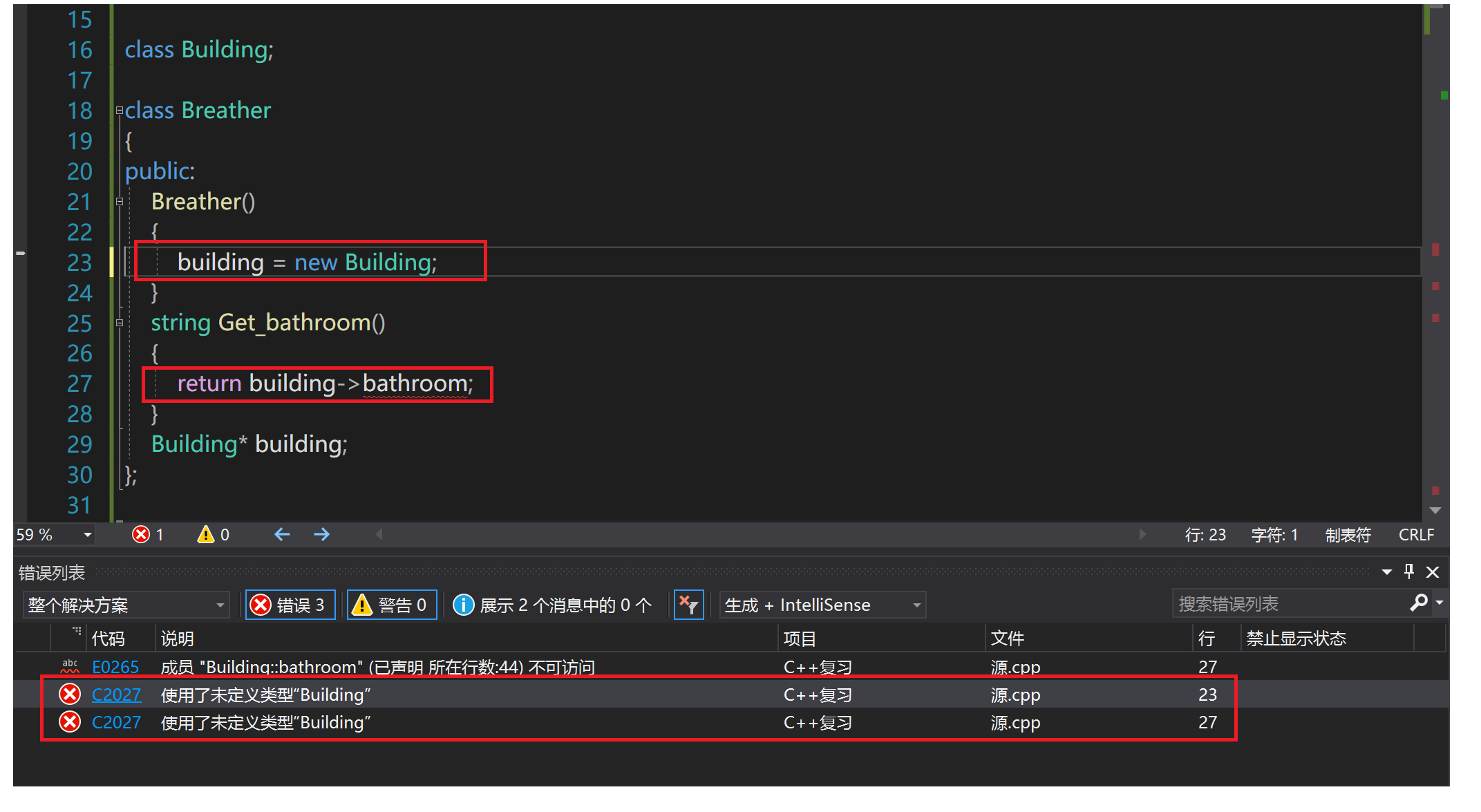Sort by the 代码 column header
This screenshot has height=812, width=1481.
click(109, 638)
